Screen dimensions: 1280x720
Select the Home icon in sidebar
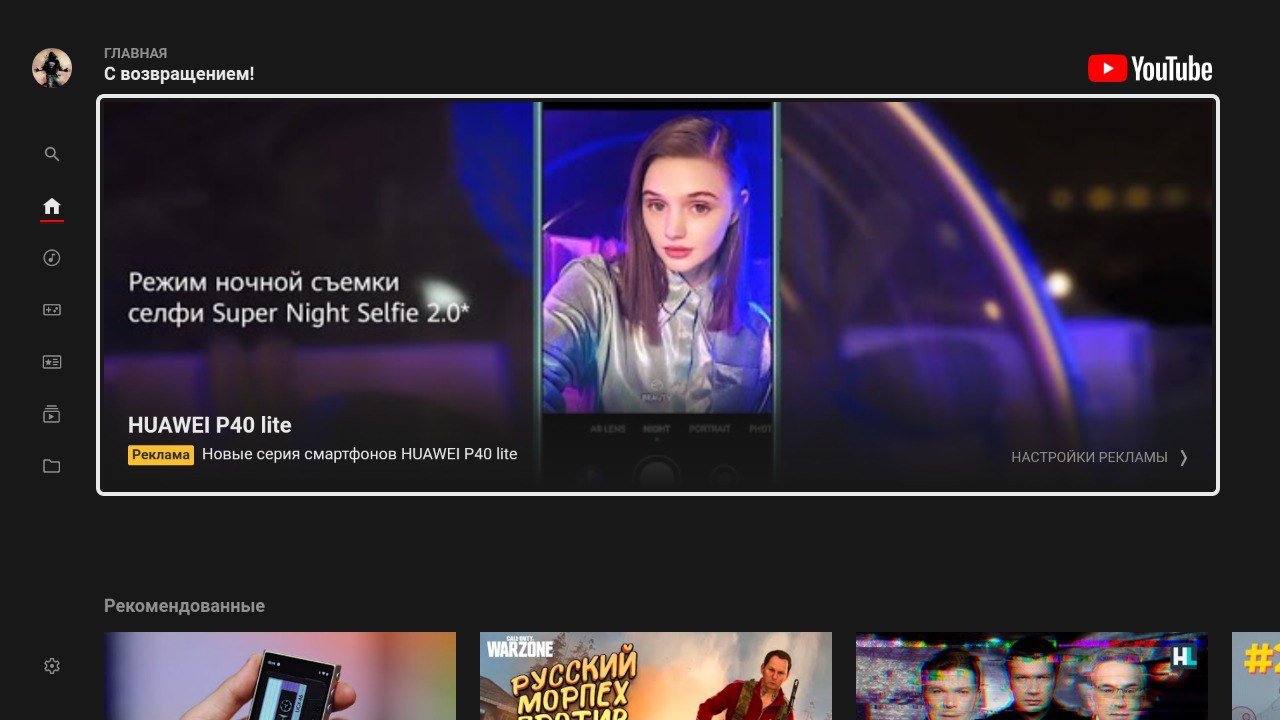52,206
